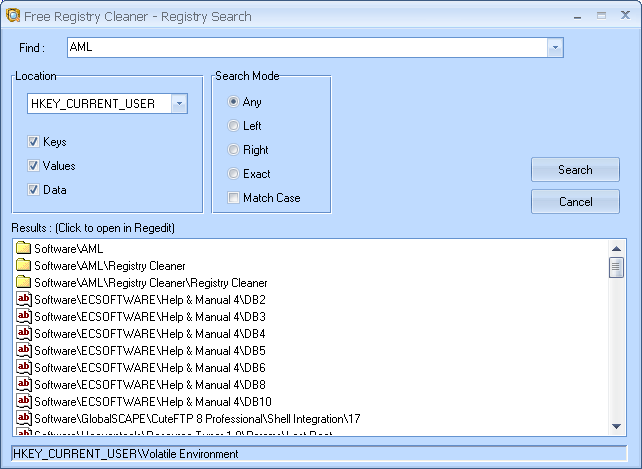Open result Help & Manual 4\DB8
Viewport: 642px width, 469px height.
[150, 385]
